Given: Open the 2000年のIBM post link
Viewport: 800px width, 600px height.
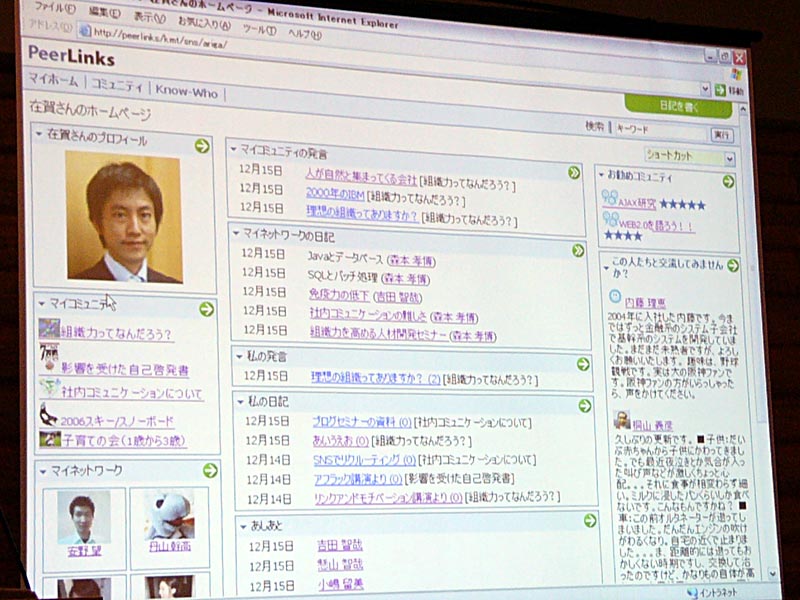Looking at the screenshot, I should tap(335, 194).
